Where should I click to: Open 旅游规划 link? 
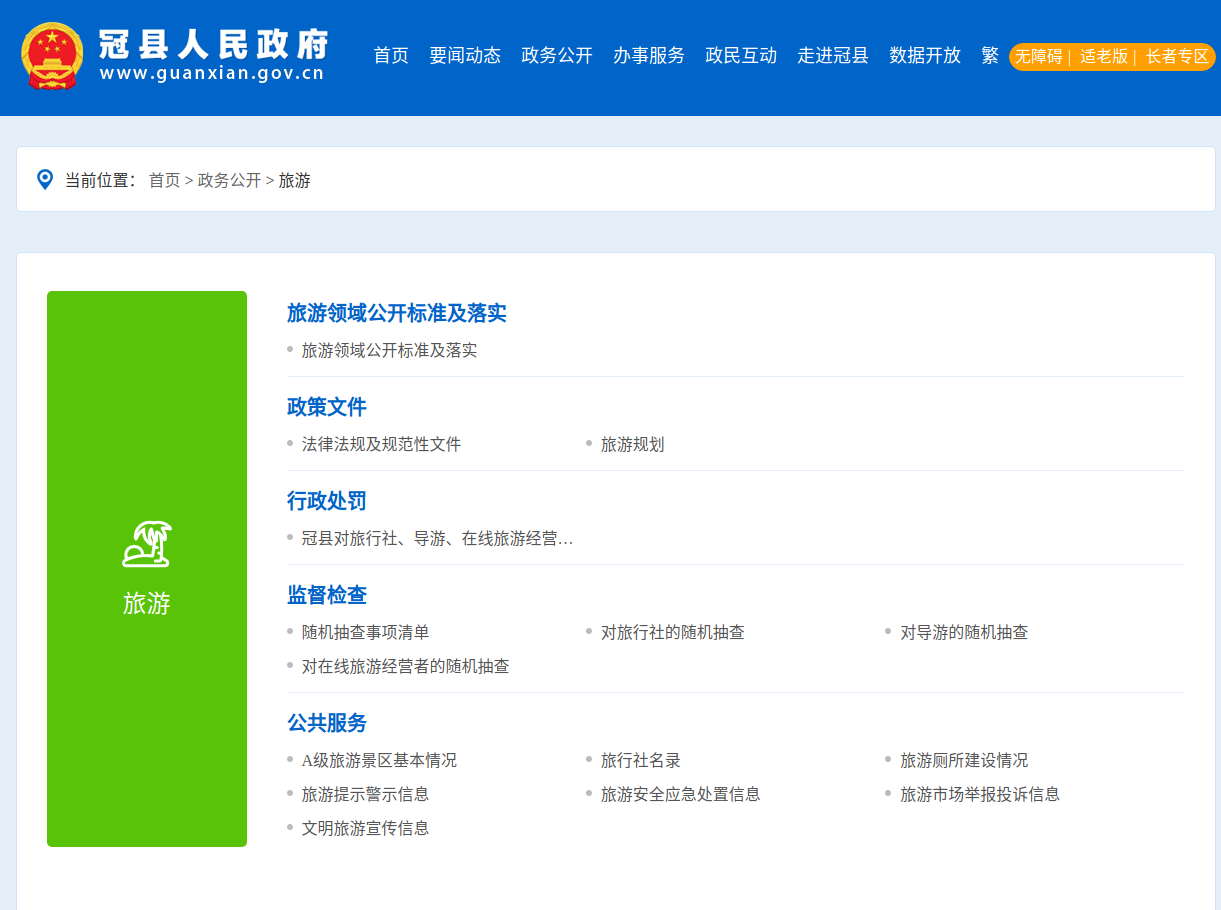(x=632, y=445)
